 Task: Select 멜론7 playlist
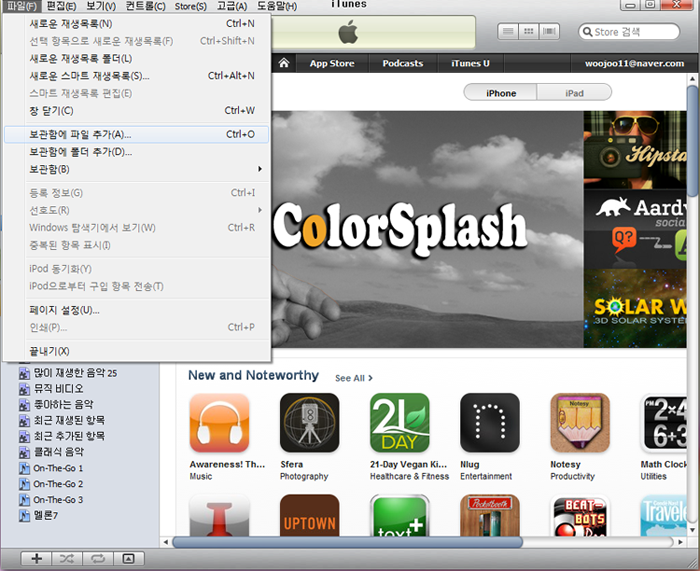point(46,516)
